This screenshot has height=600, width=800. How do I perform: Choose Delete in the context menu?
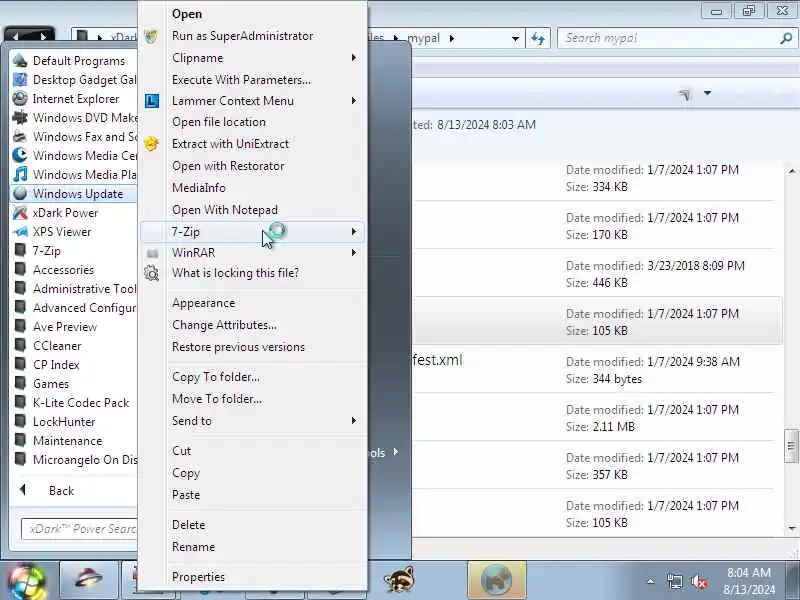coord(253,525)
